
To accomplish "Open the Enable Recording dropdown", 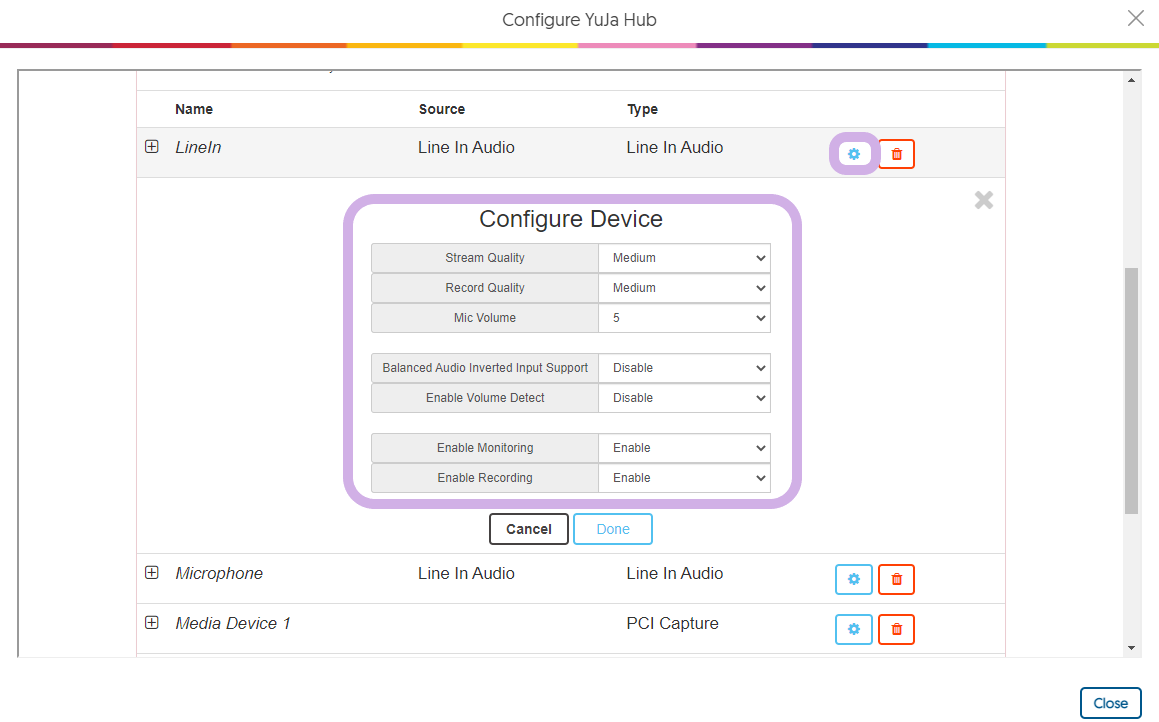I will [x=685, y=478].
